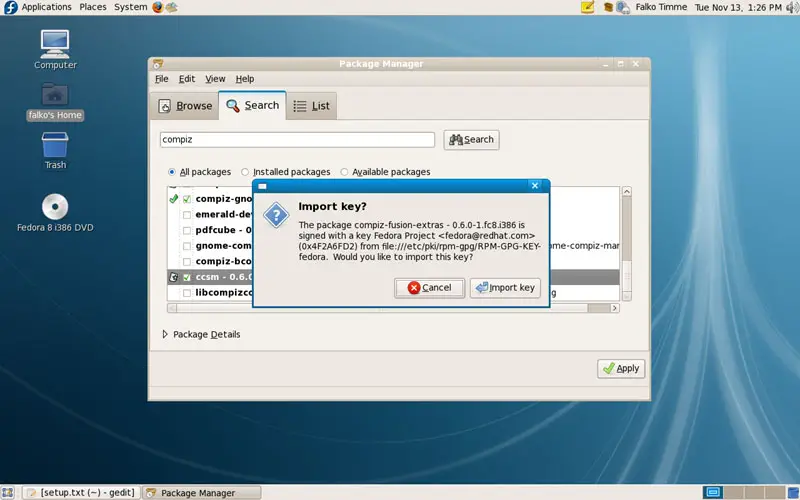This screenshot has height=500, width=800.
Task: Close the Import key dialog
Action: click(535, 186)
